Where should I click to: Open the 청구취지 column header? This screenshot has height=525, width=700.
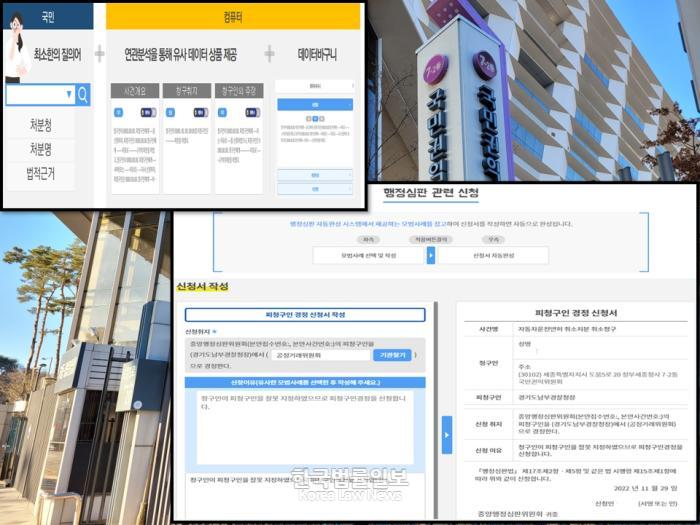(187, 91)
